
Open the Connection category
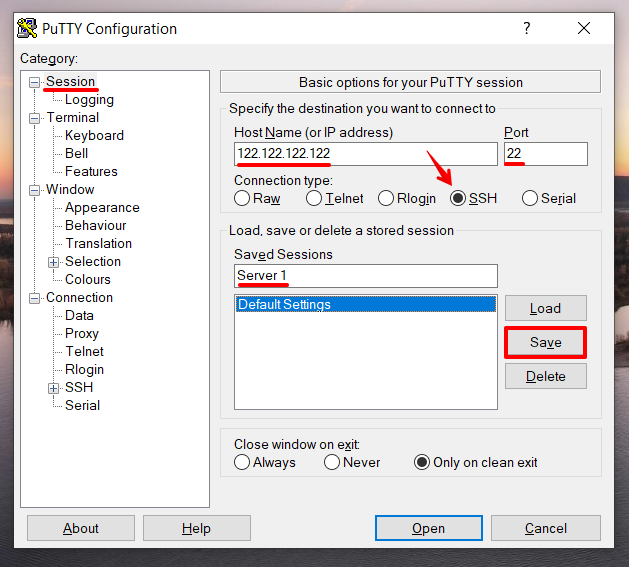79,298
